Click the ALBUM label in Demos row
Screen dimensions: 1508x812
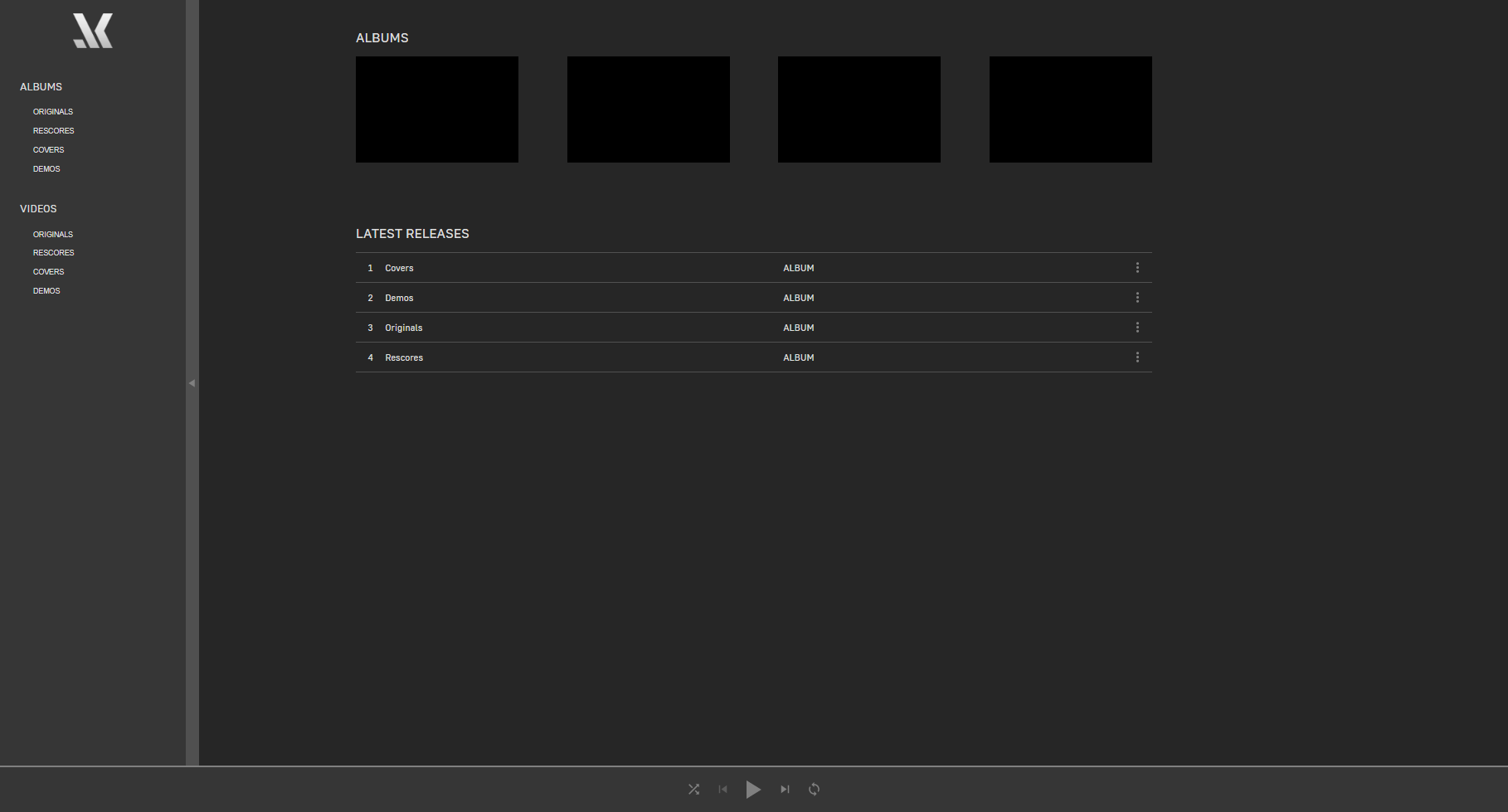tap(799, 299)
